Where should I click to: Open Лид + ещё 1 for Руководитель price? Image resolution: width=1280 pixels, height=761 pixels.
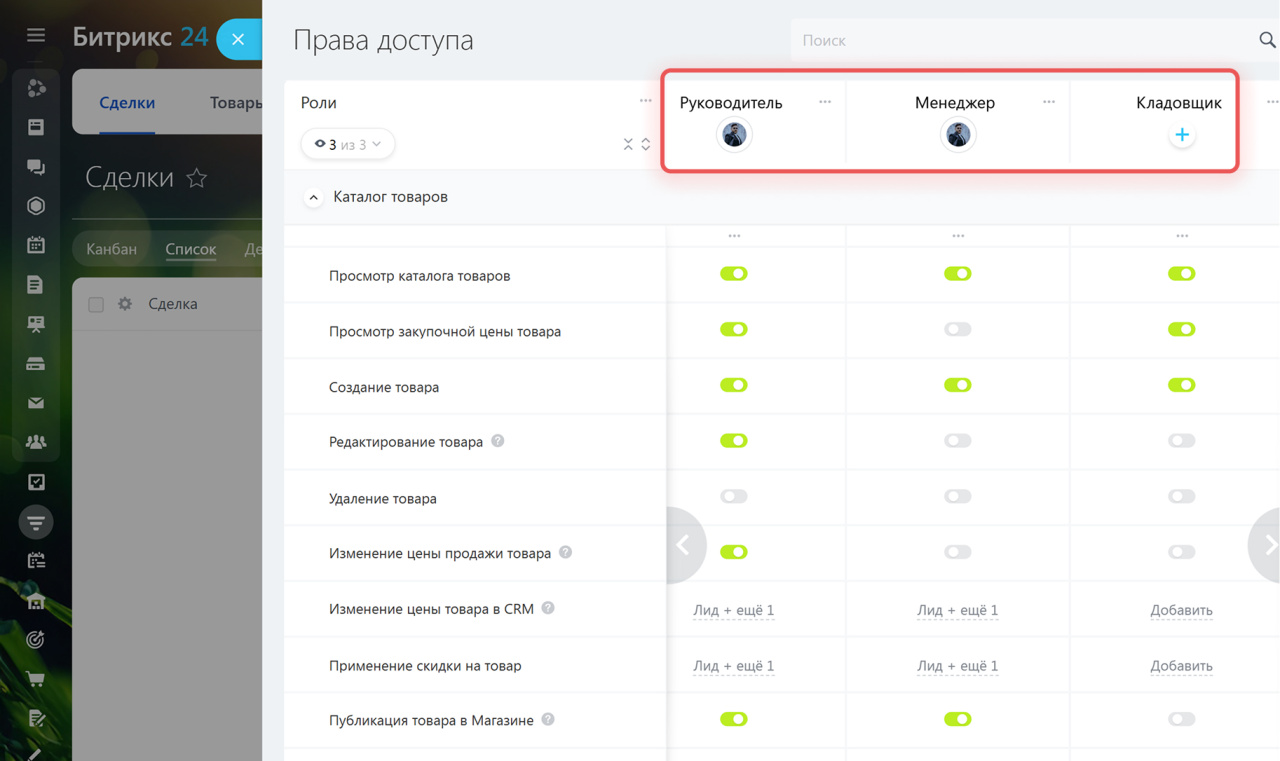(x=734, y=610)
